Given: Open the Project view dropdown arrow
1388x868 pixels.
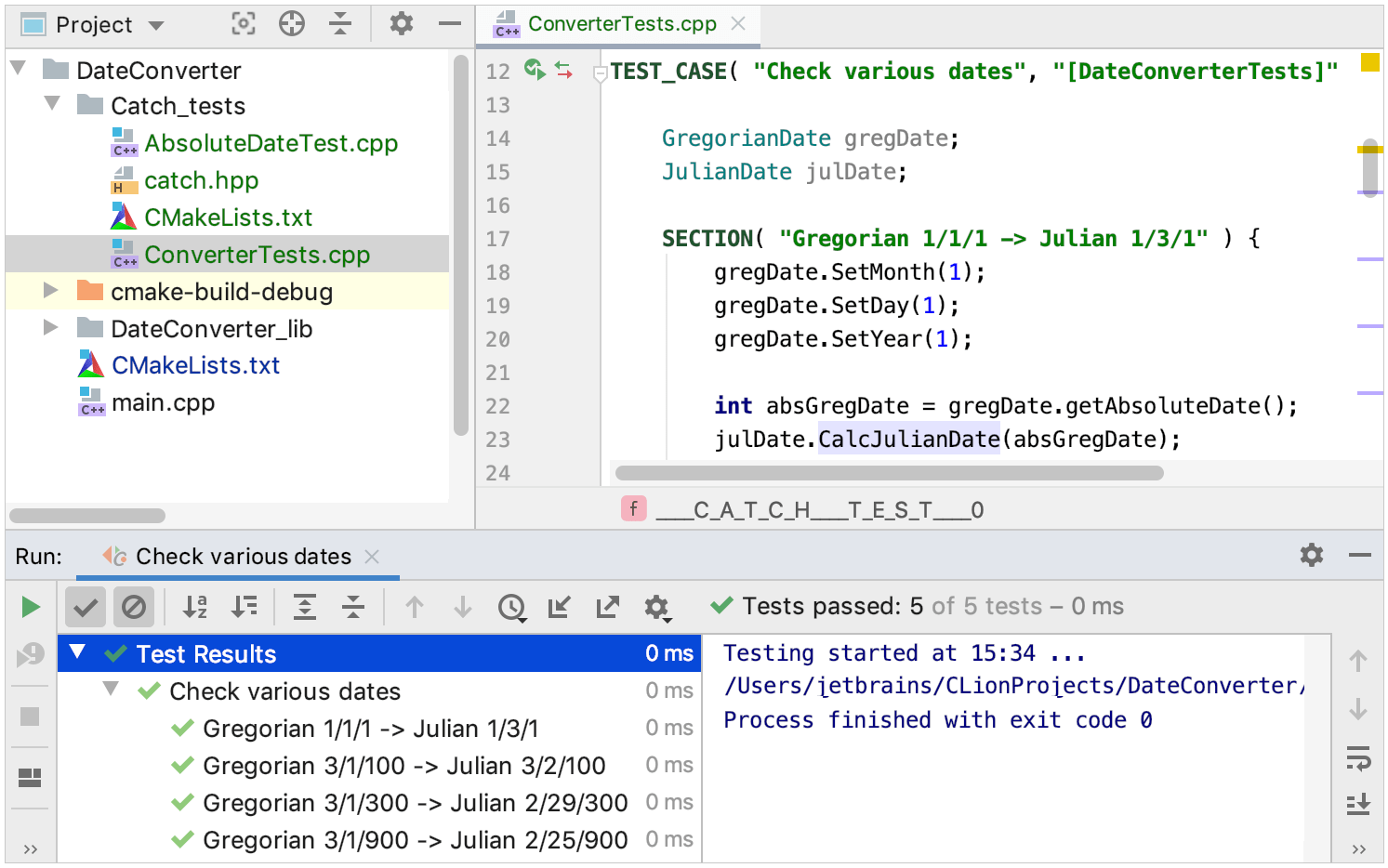Looking at the screenshot, I should (156, 26).
